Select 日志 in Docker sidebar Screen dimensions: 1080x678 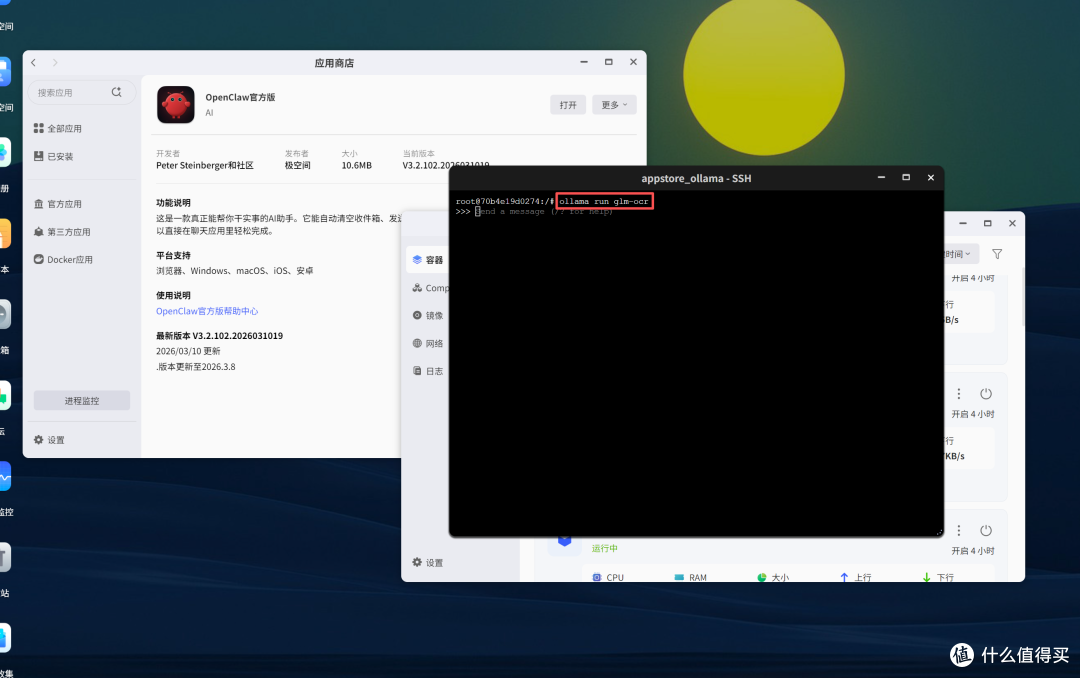coord(428,371)
